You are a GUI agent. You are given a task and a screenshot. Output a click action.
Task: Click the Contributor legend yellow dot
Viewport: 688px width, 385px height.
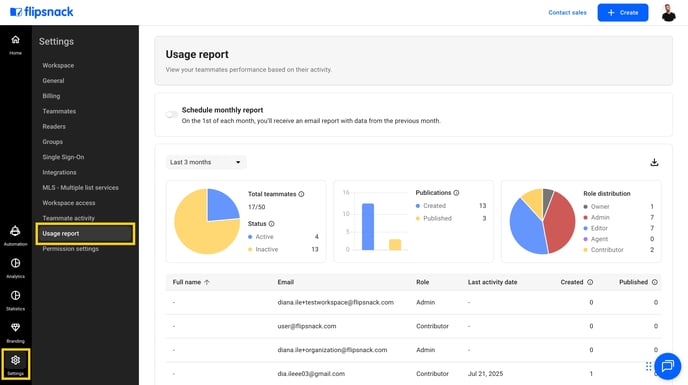585,250
